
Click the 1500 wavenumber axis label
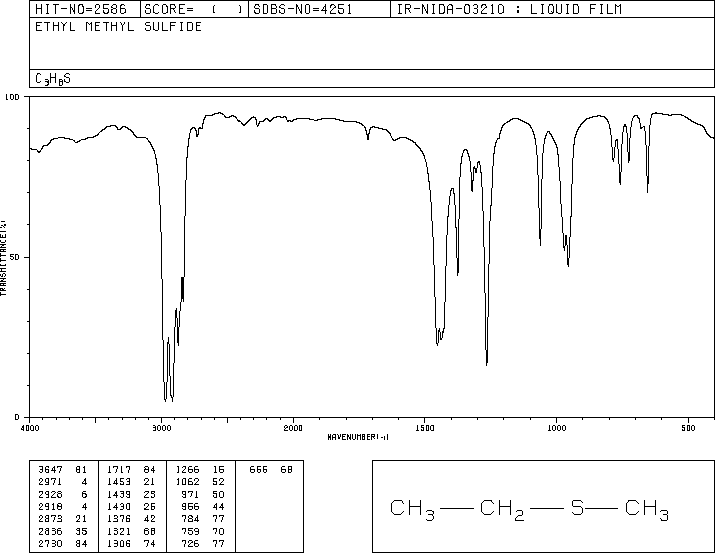point(425,428)
